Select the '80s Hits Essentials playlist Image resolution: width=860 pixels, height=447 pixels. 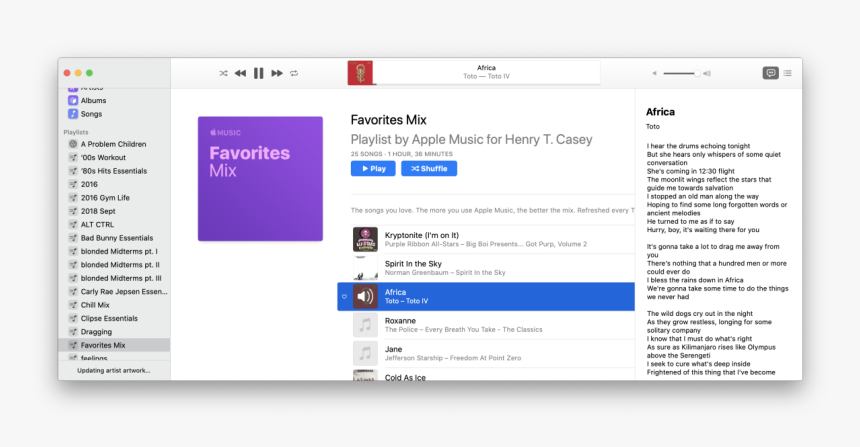click(115, 171)
